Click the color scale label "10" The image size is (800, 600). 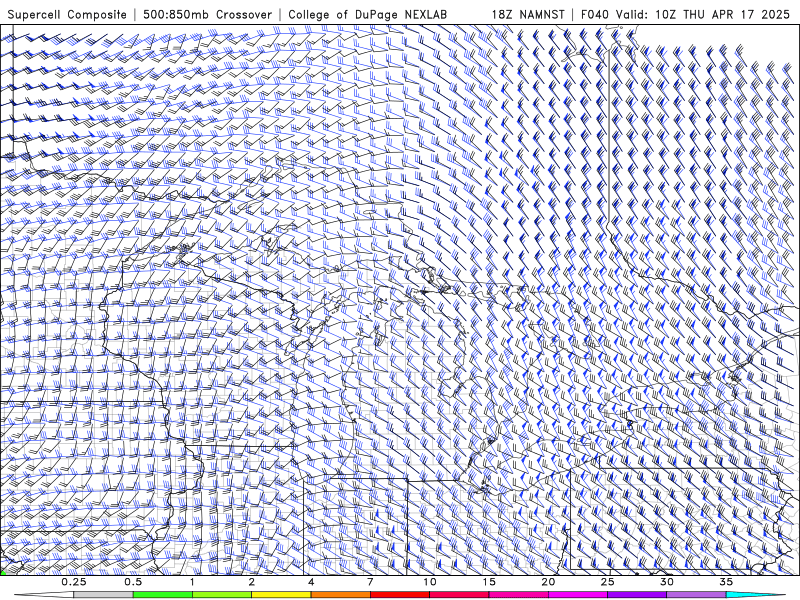[430, 582]
